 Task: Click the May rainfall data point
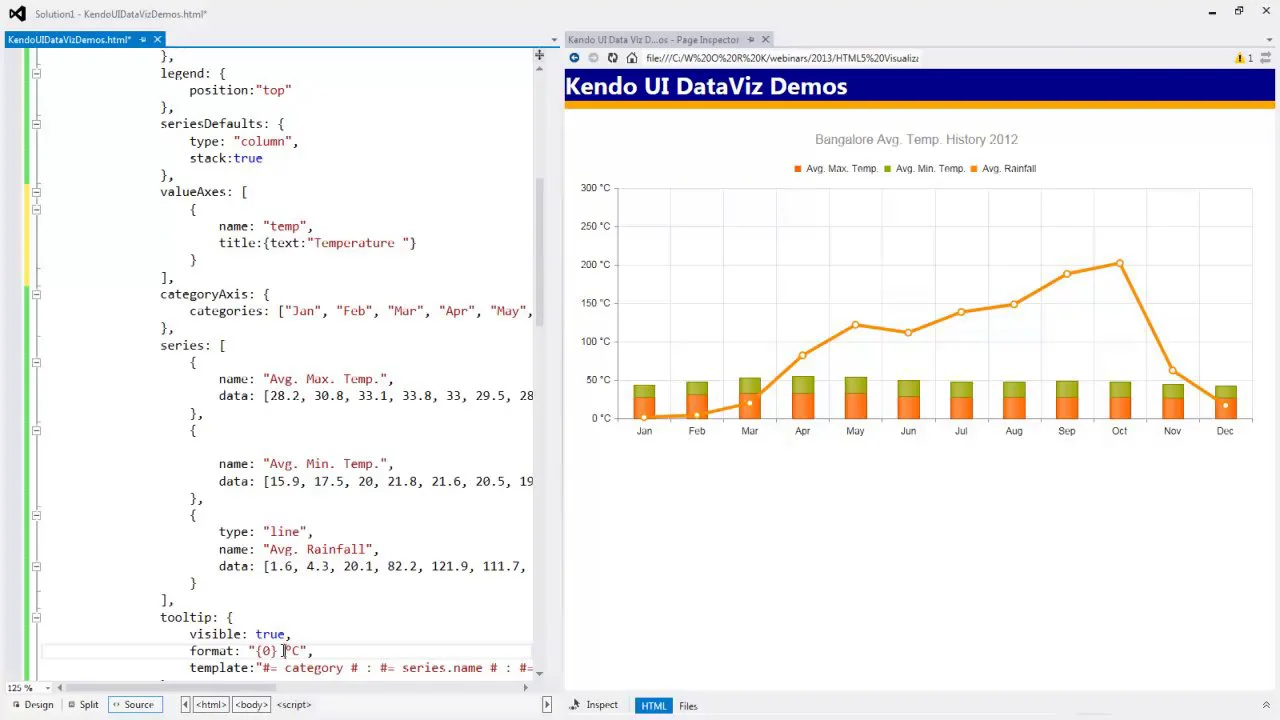point(855,325)
